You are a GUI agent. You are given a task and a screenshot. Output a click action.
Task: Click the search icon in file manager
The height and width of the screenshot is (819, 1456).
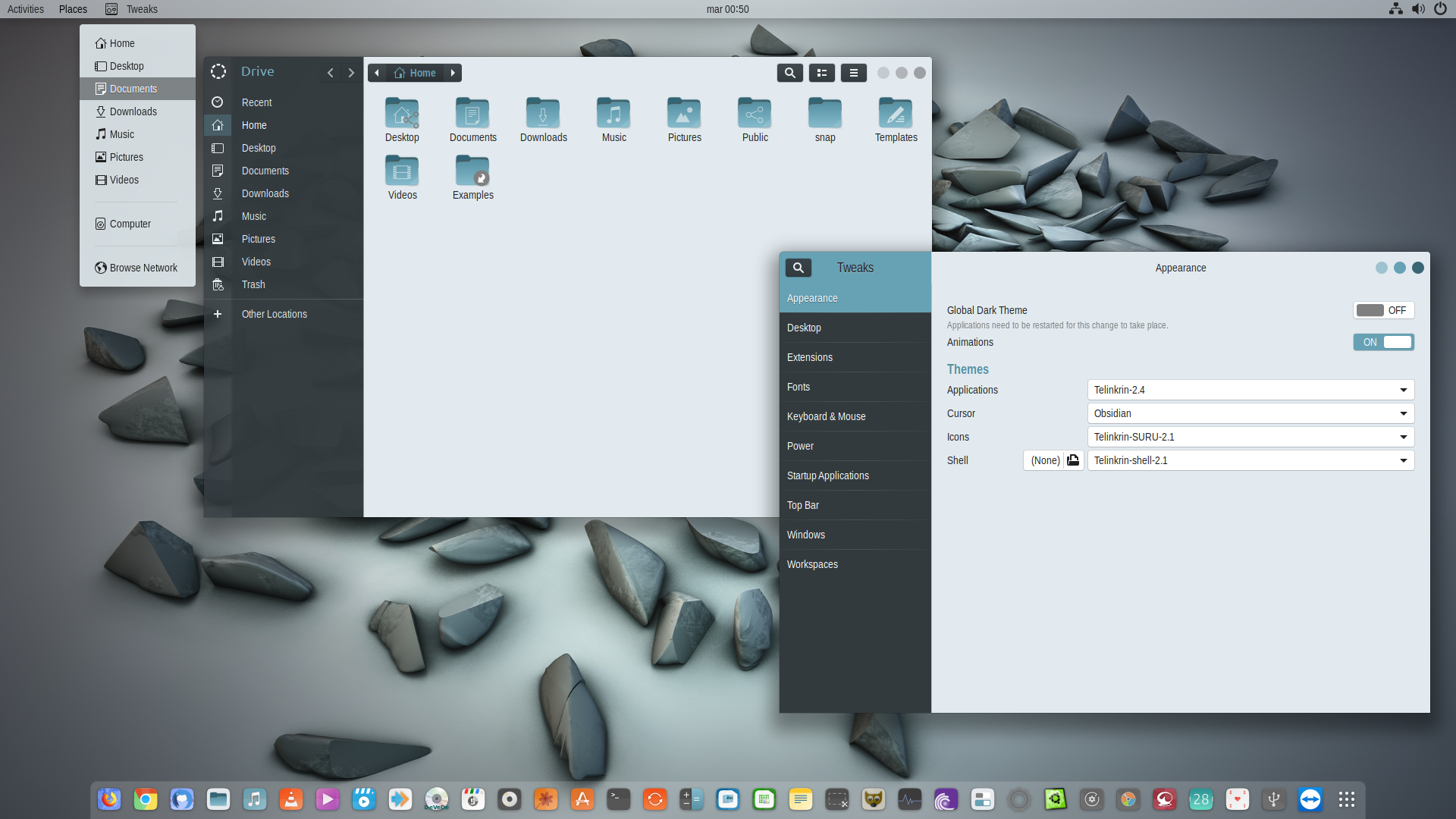[789, 73]
